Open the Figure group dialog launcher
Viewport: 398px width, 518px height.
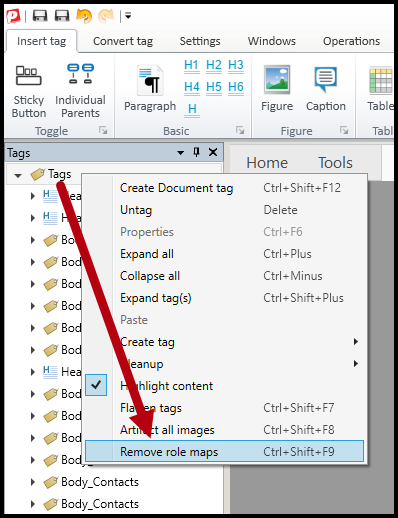pos(344,130)
